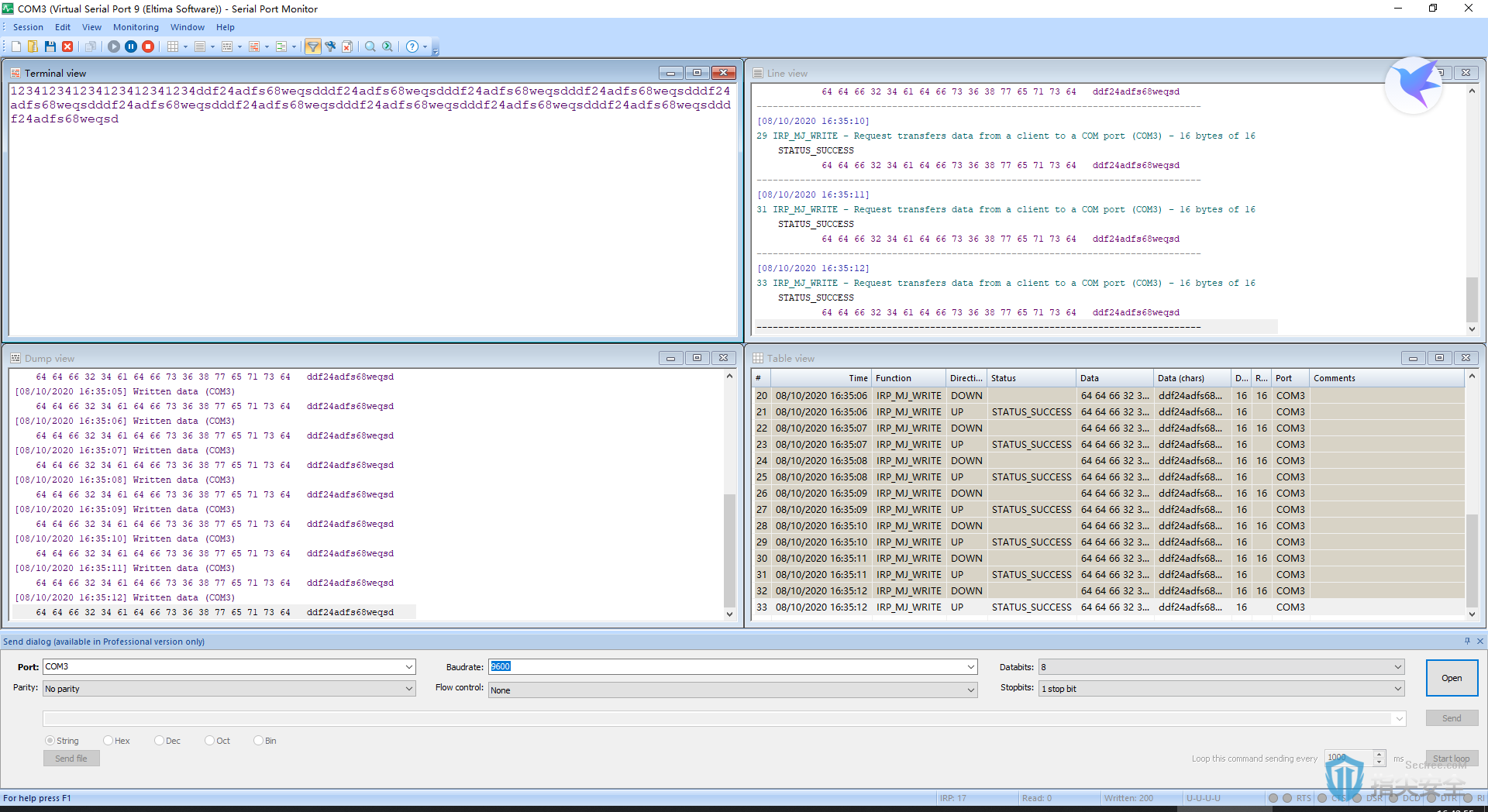Click the copy icon in toolbar
The width and height of the screenshot is (1488, 812).
click(91, 46)
